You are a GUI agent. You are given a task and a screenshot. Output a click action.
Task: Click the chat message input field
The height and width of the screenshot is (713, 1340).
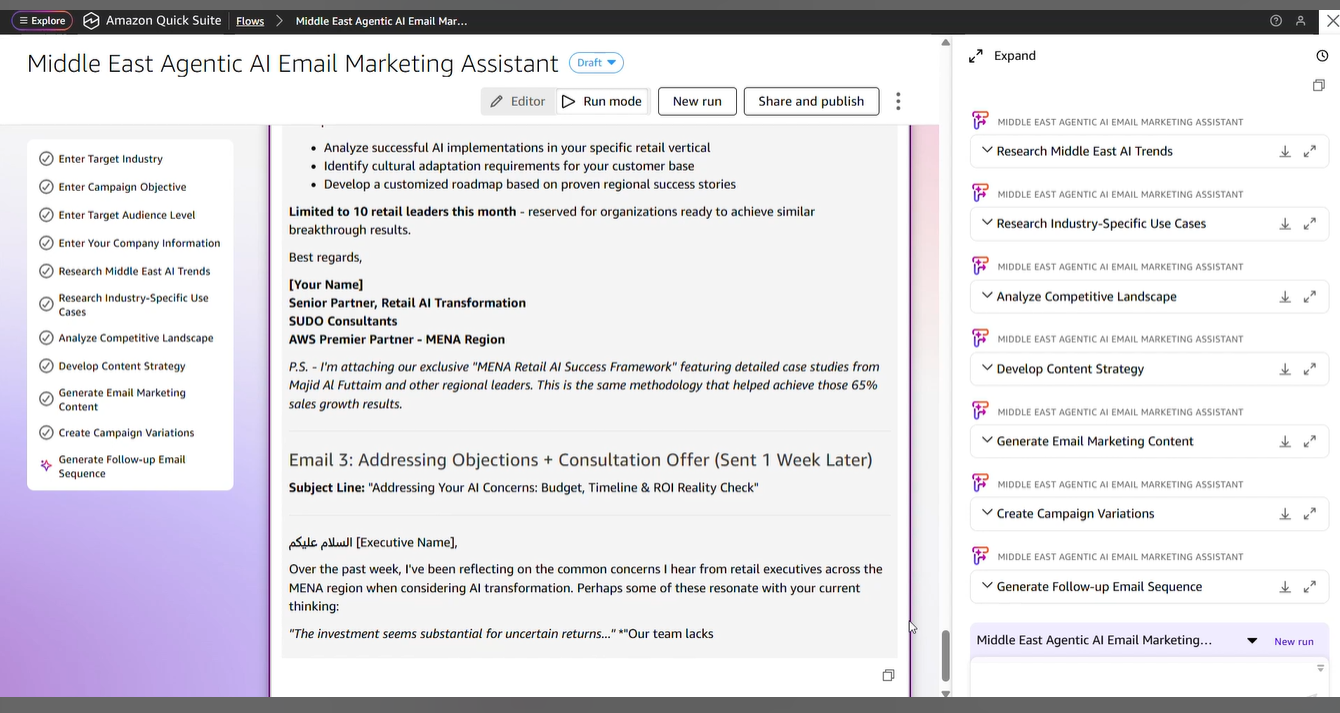coord(1149,678)
